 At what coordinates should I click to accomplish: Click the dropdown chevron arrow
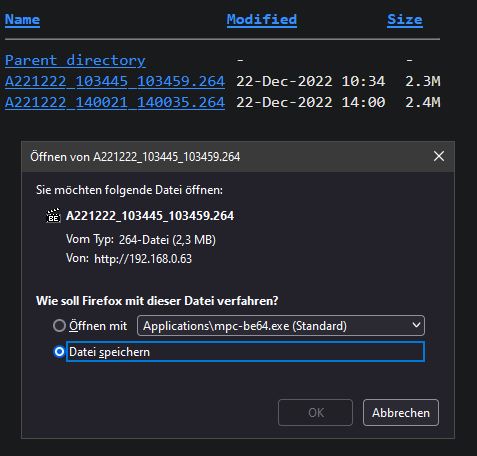[416, 325]
